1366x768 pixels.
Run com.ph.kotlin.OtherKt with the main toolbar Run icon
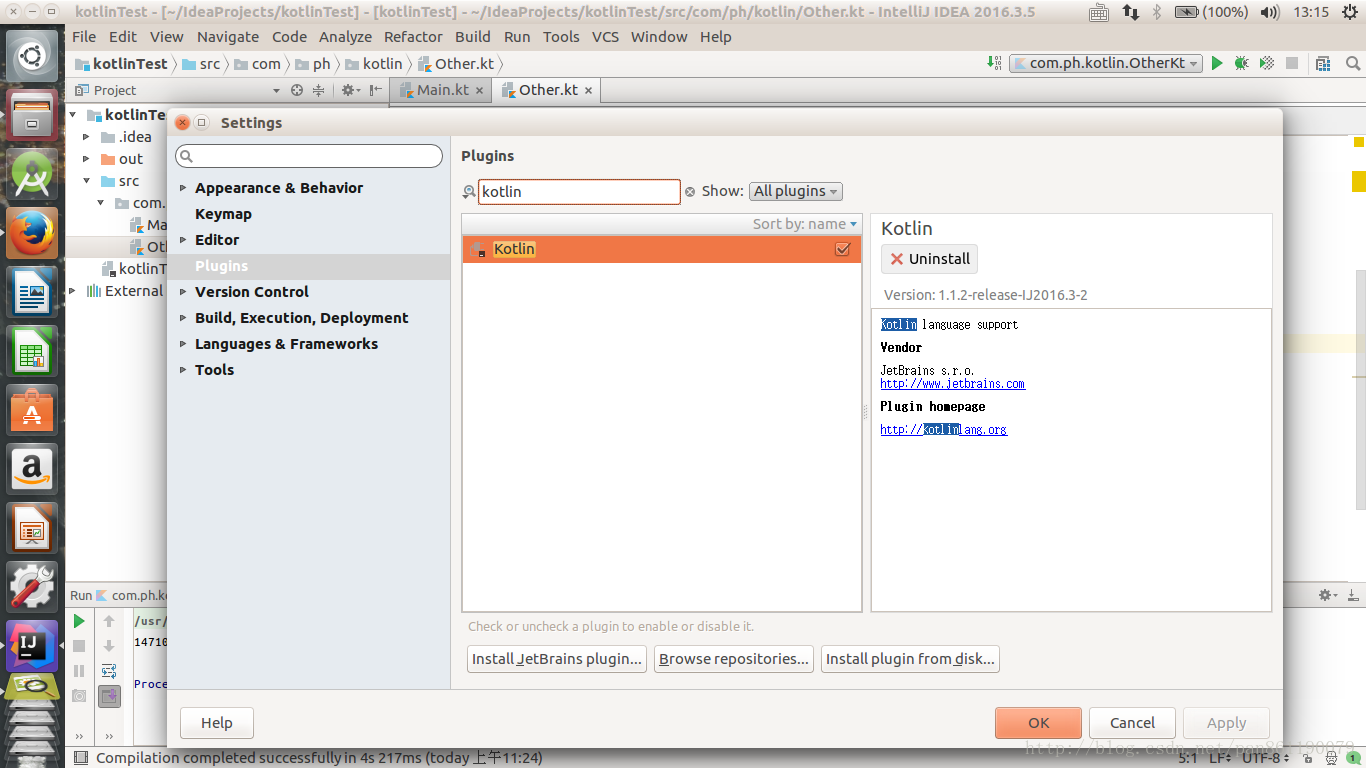1217,63
